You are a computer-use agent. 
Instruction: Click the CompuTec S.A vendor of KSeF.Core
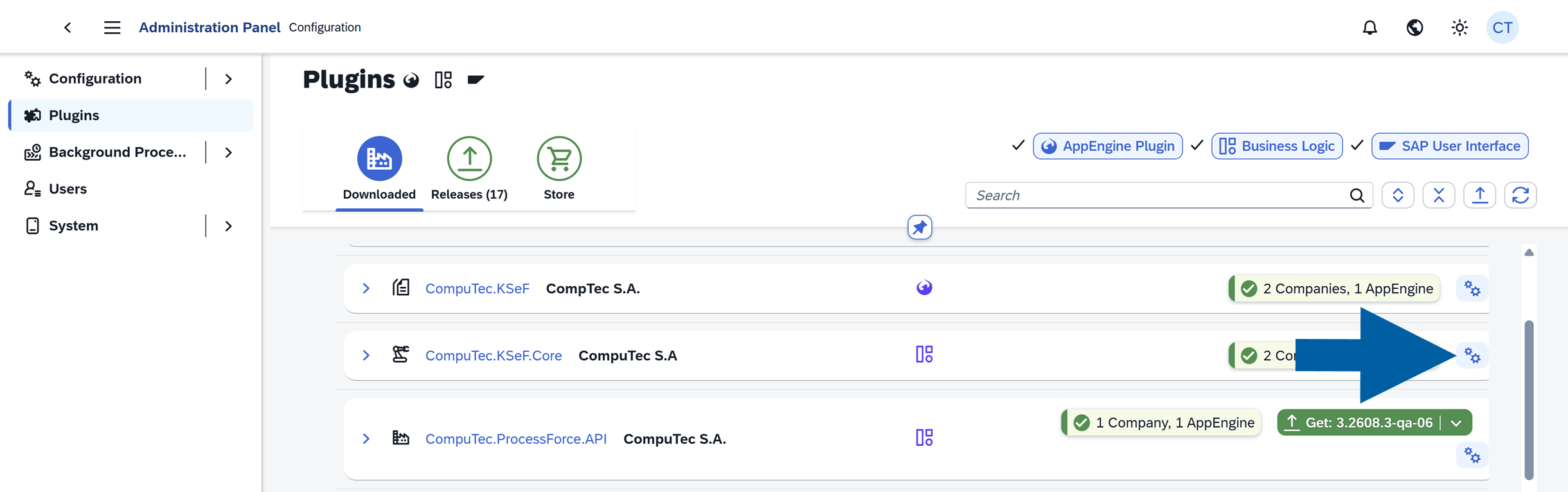click(x=628, y=356)
